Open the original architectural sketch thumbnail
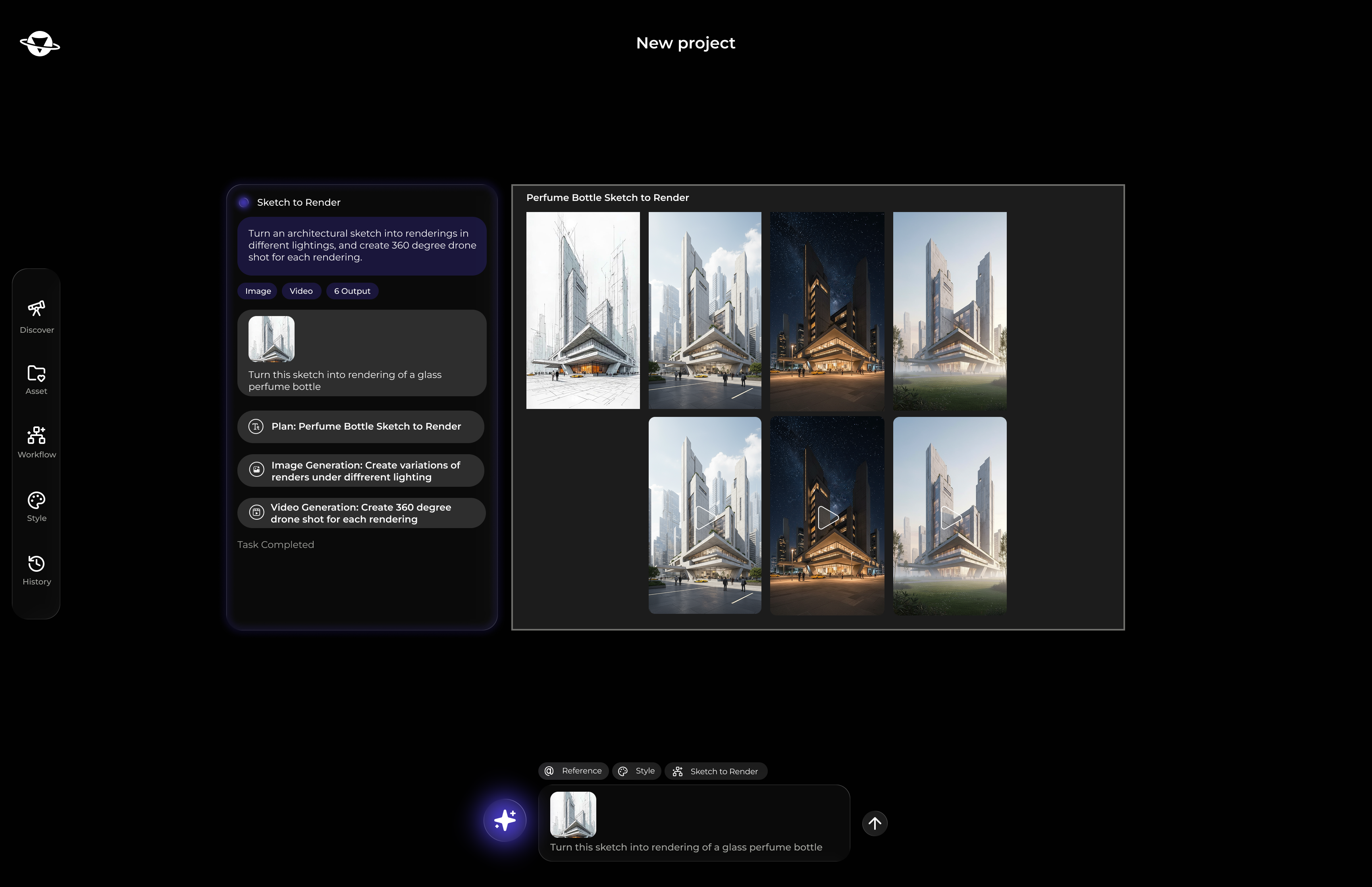This screenshot has width=1372, height=887. [x=582, y=309]
